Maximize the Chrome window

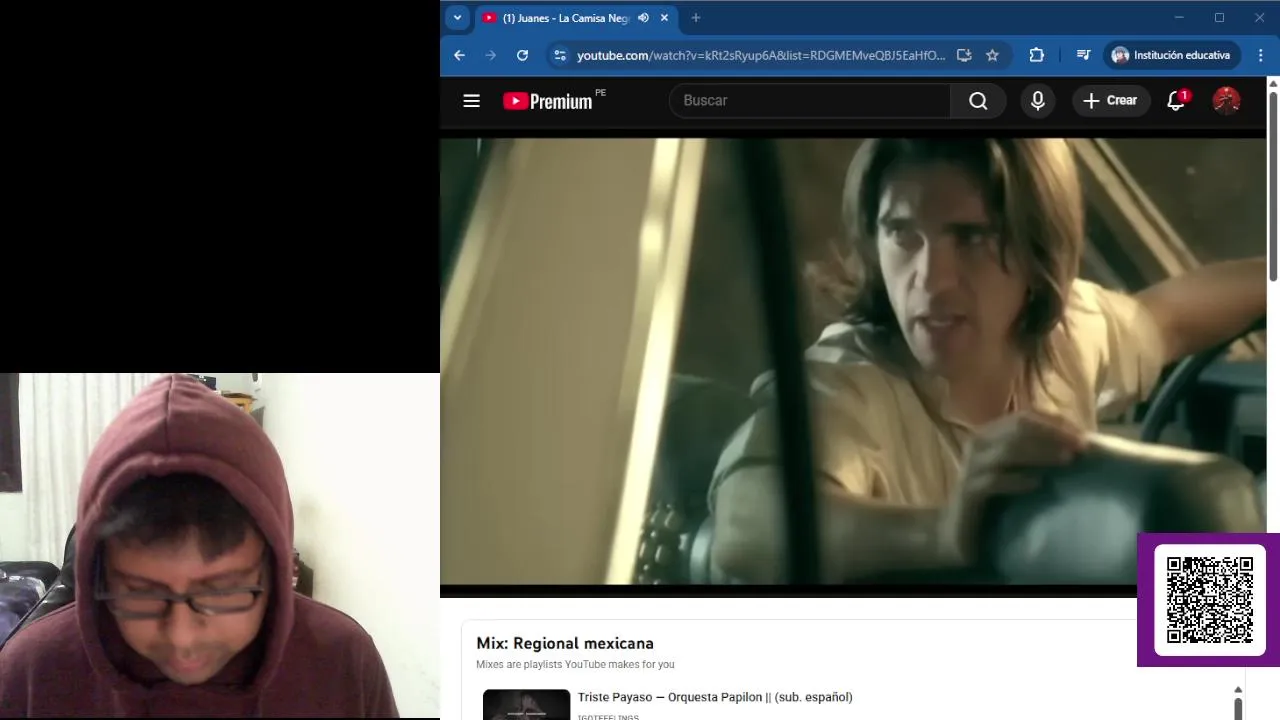(x=1219, y=17)
